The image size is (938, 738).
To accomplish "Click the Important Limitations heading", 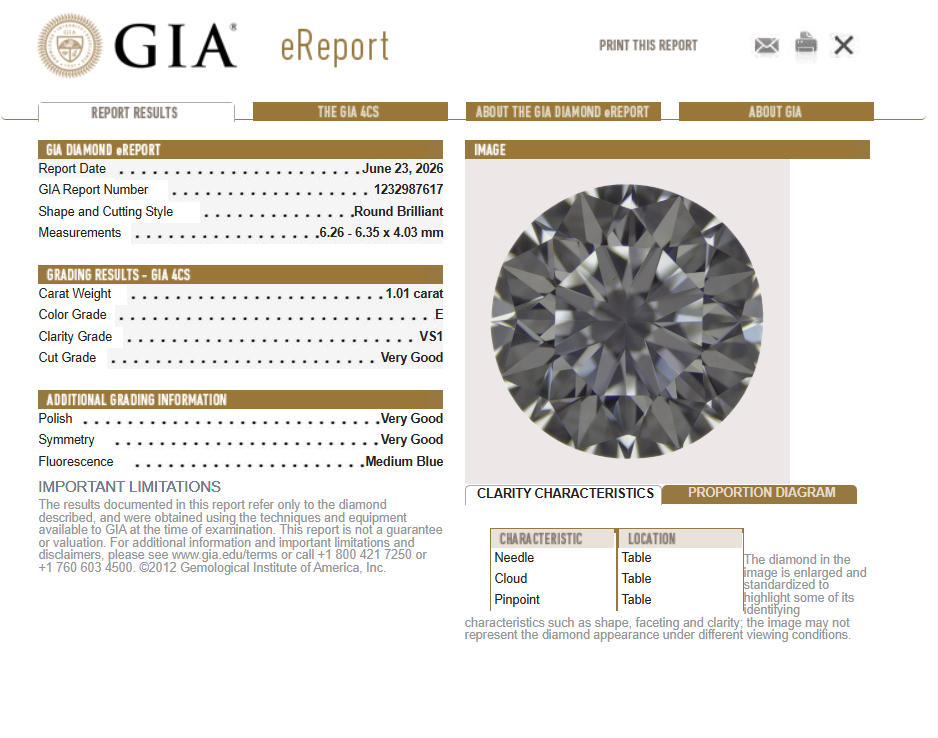I will tap(129, 487).
